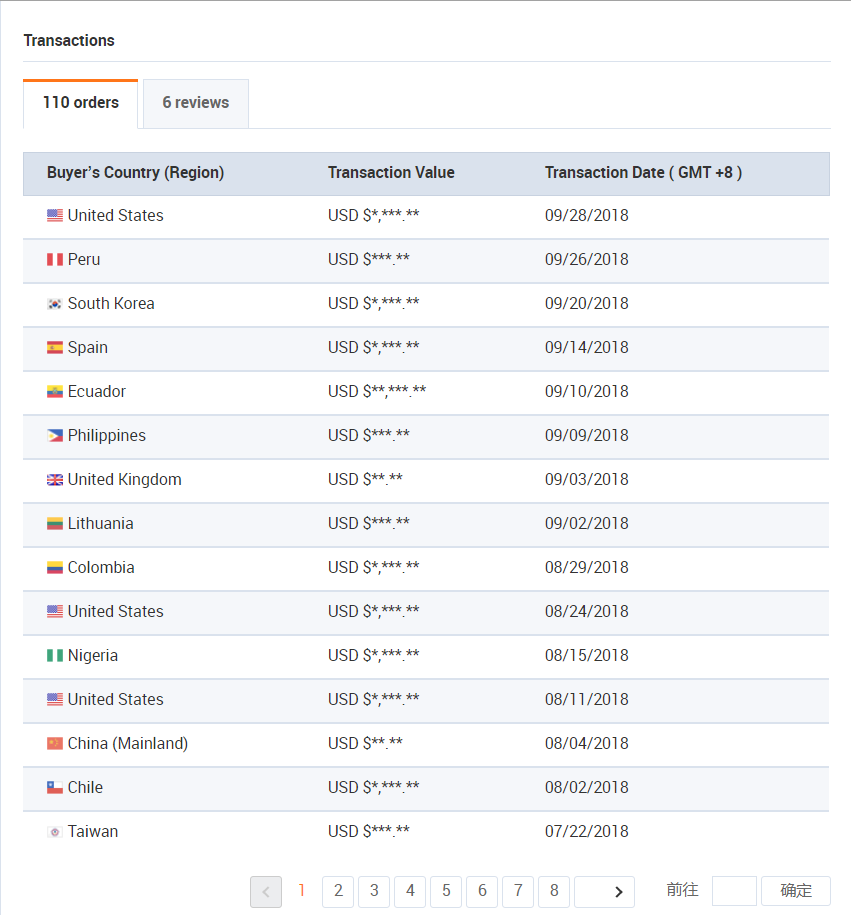Click the Spain flag icon

point(55,348)
